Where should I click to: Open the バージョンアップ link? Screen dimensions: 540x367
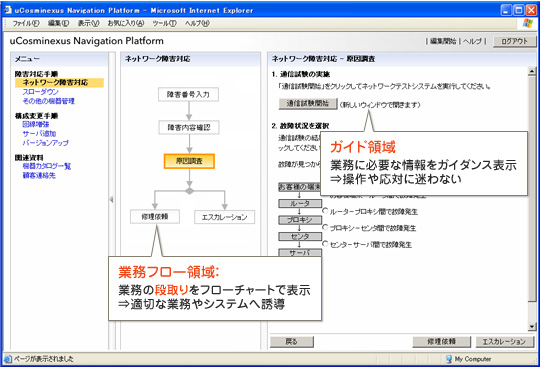tap(45, 143)
